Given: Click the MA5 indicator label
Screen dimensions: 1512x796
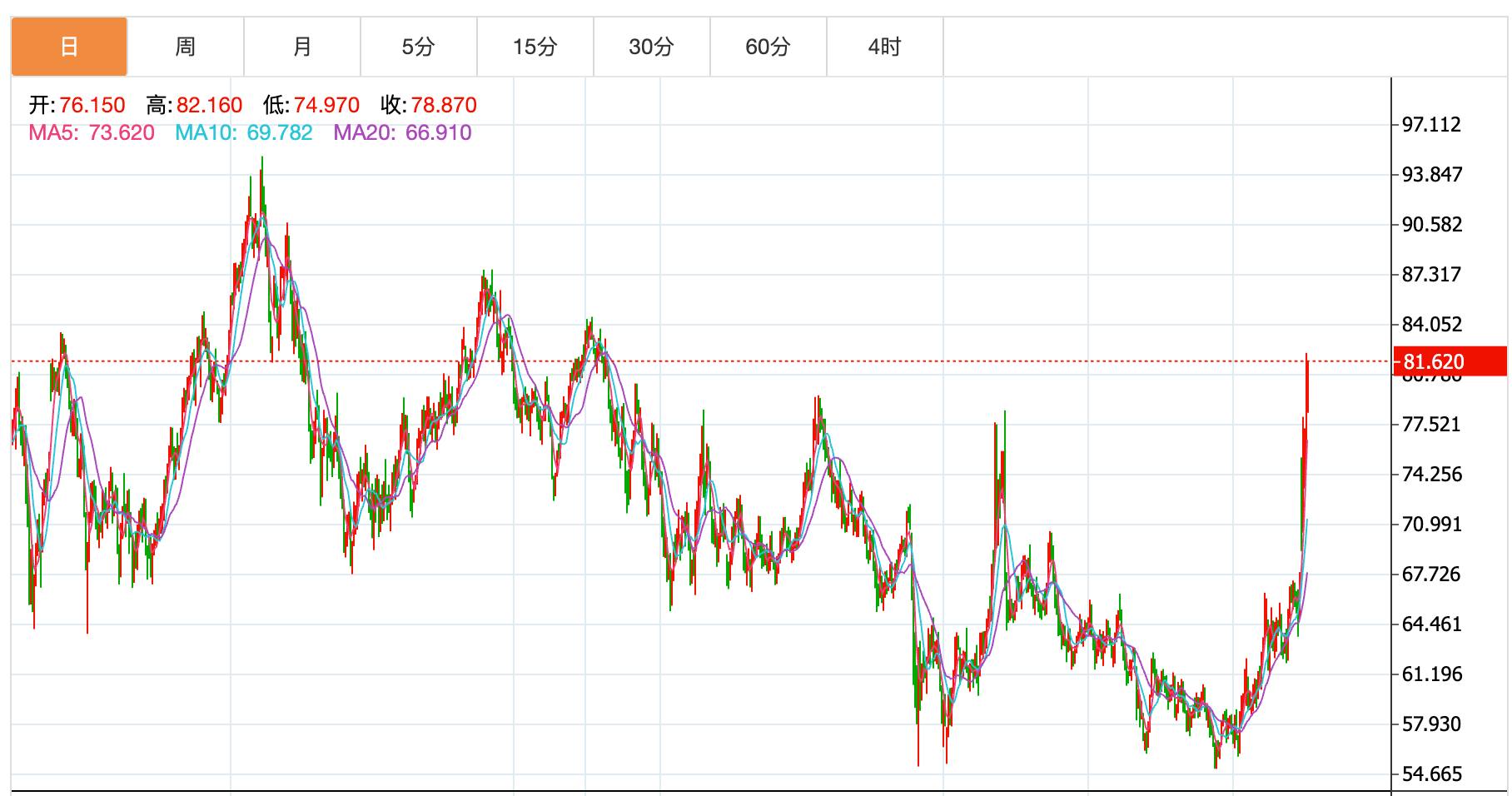Looking at the screenshot, I should click(92, 133).
